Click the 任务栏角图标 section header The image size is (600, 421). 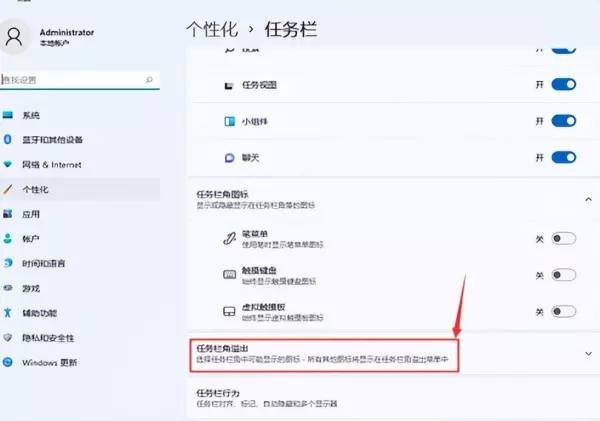[x=393, y=199]
